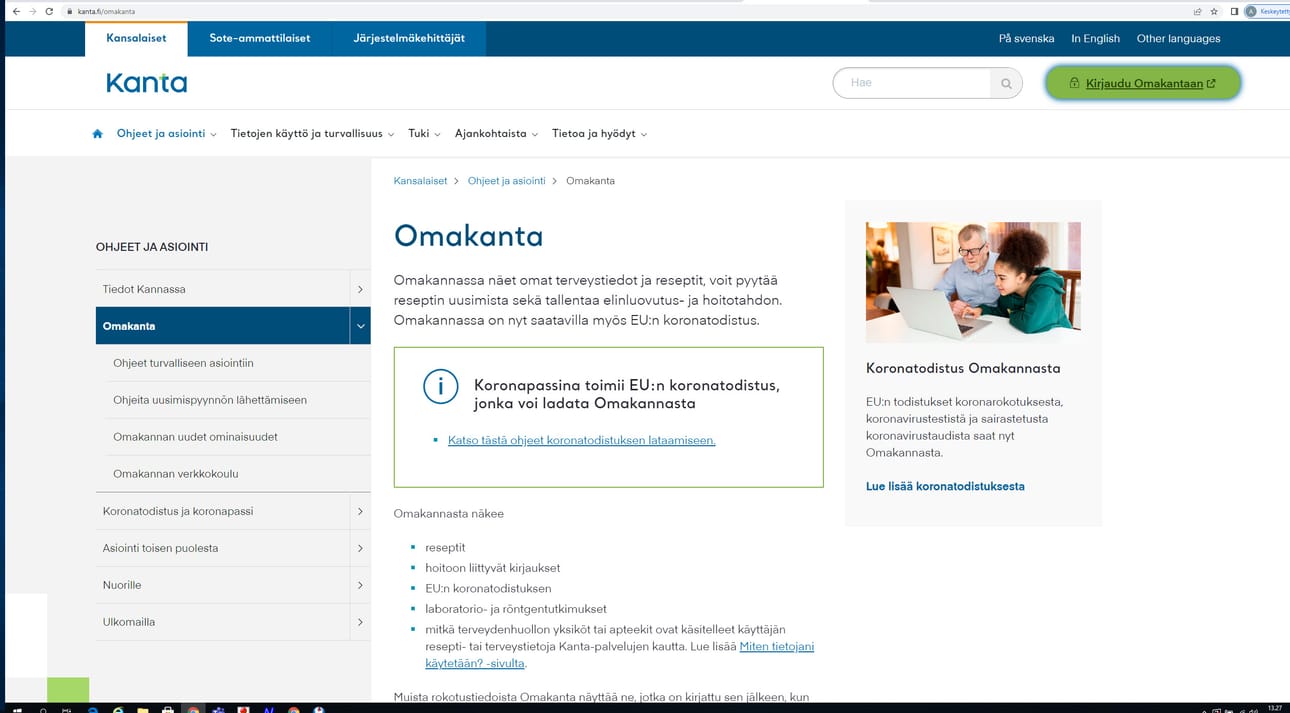The width and height of the screenshot is (1290, 713).
Task: Open the Ohjeet ja asiointi menu
Action: click(x=166, y=134)
